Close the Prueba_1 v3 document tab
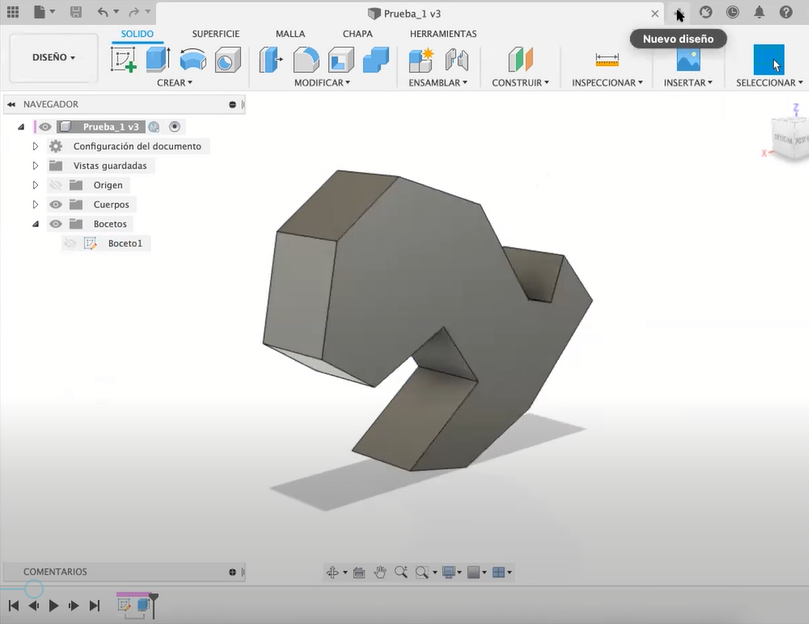The height and width of the screenshot is (624, 809). tap(655, 13)
